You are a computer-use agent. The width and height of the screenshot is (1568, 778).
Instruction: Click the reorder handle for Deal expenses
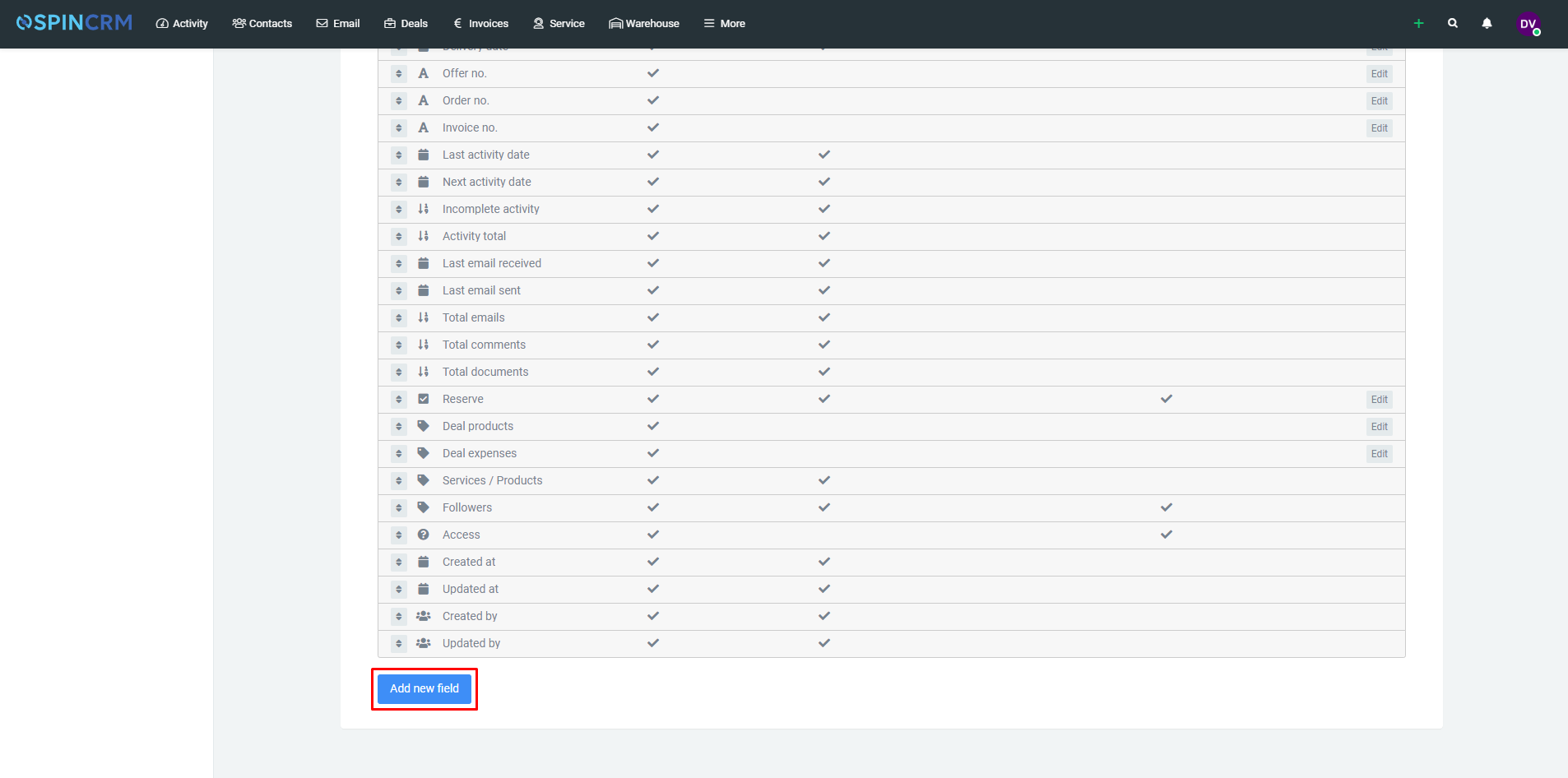click(x=399, y=454)
